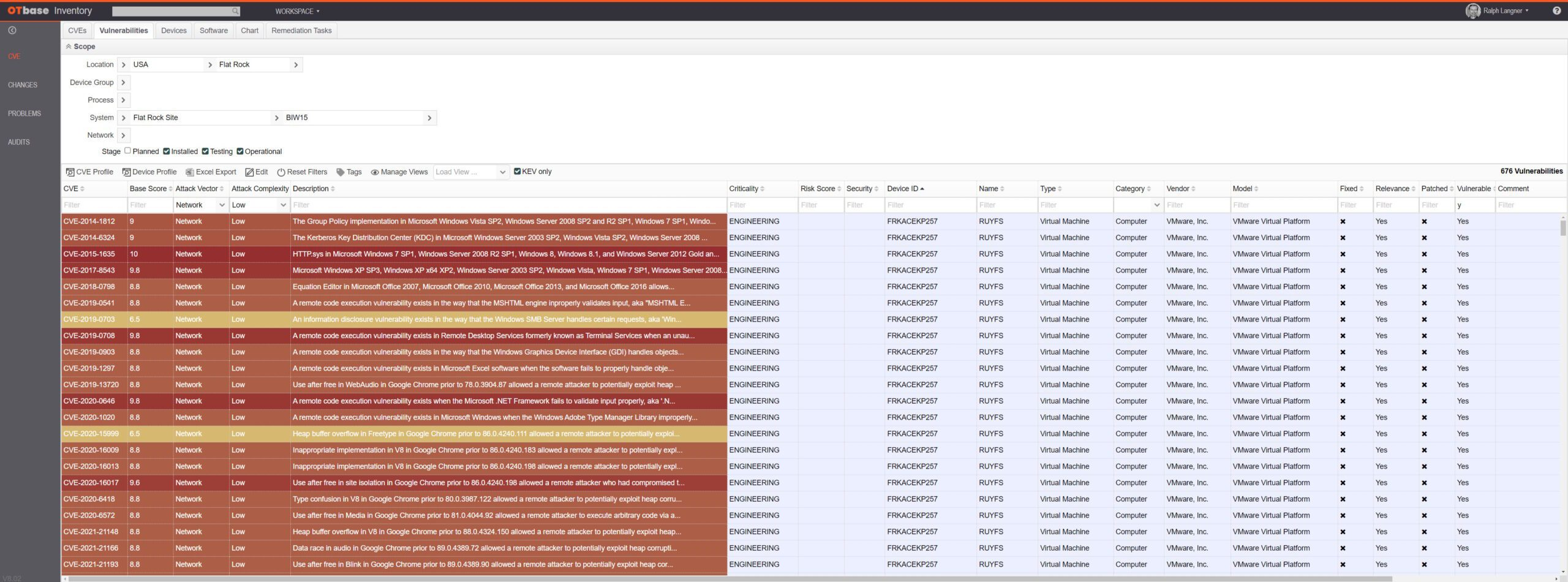Open CHANGES in the left sidebar
Viewport: 1568px width, 582px height.
(23, 85)
